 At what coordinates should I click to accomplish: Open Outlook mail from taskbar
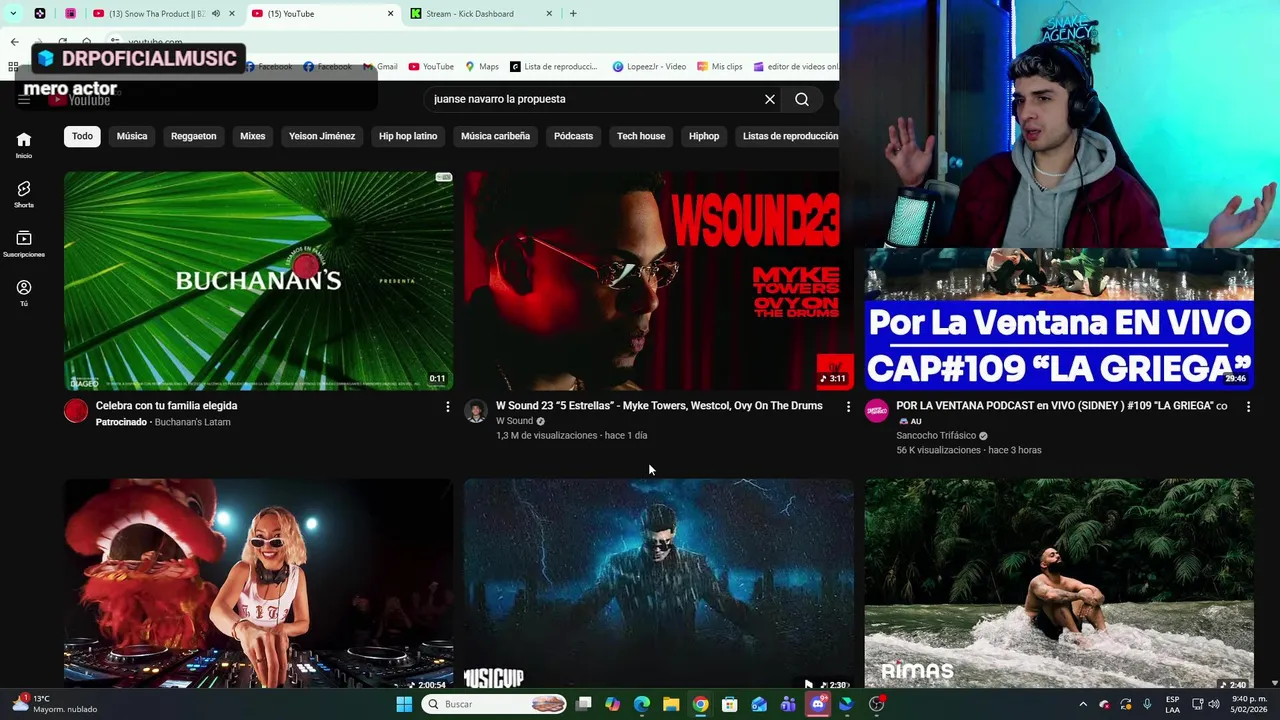point(759,704)
